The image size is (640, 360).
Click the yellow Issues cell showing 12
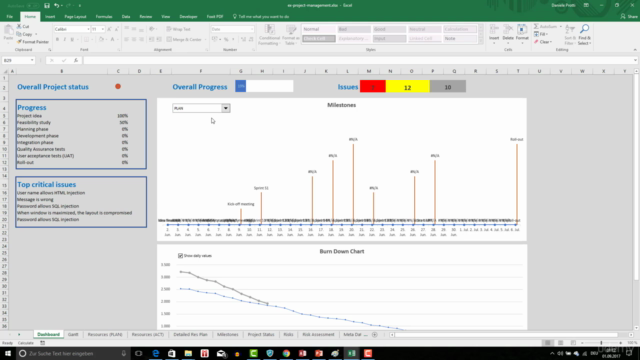tap(407, 87)
